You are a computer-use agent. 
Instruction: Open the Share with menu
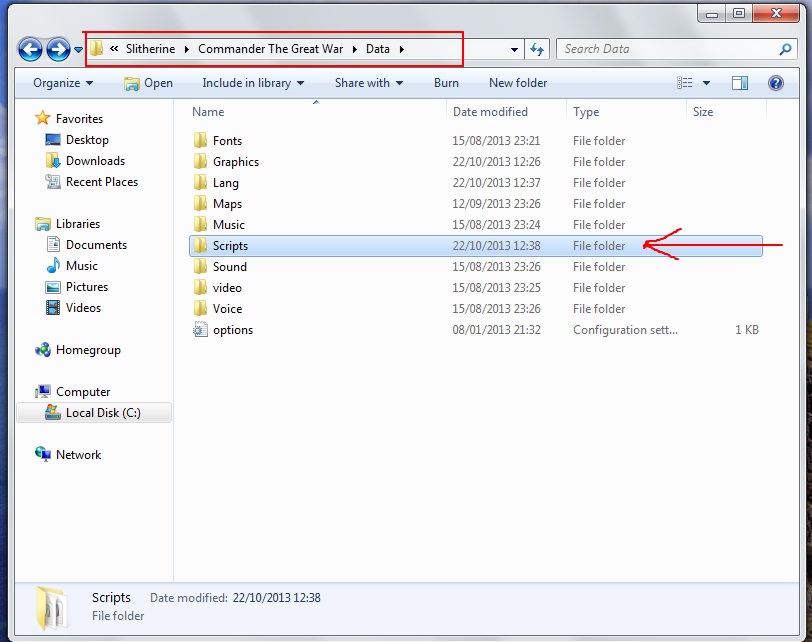(x=369, y=83)
